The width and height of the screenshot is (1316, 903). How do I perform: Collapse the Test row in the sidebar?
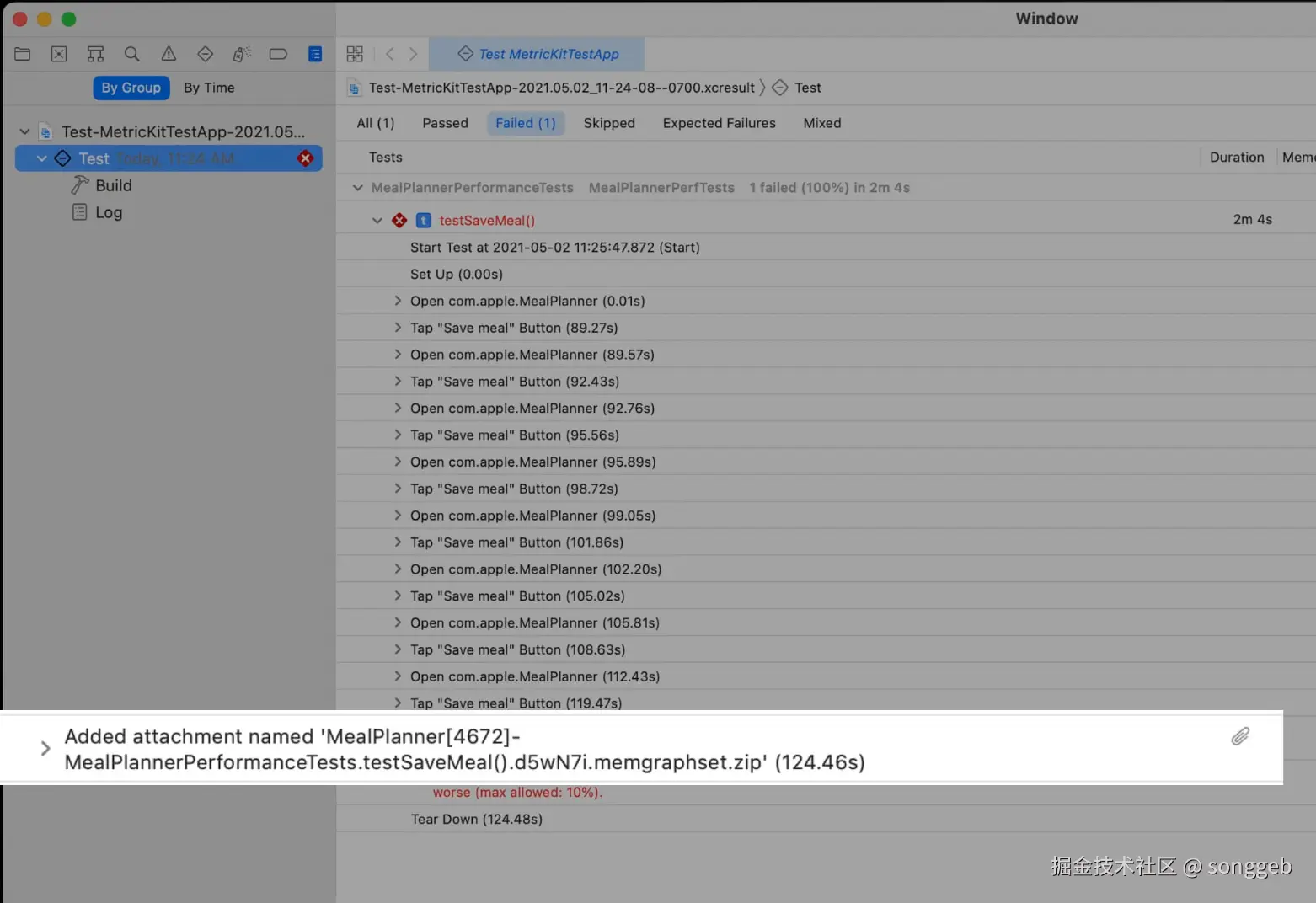click(41, 158)
